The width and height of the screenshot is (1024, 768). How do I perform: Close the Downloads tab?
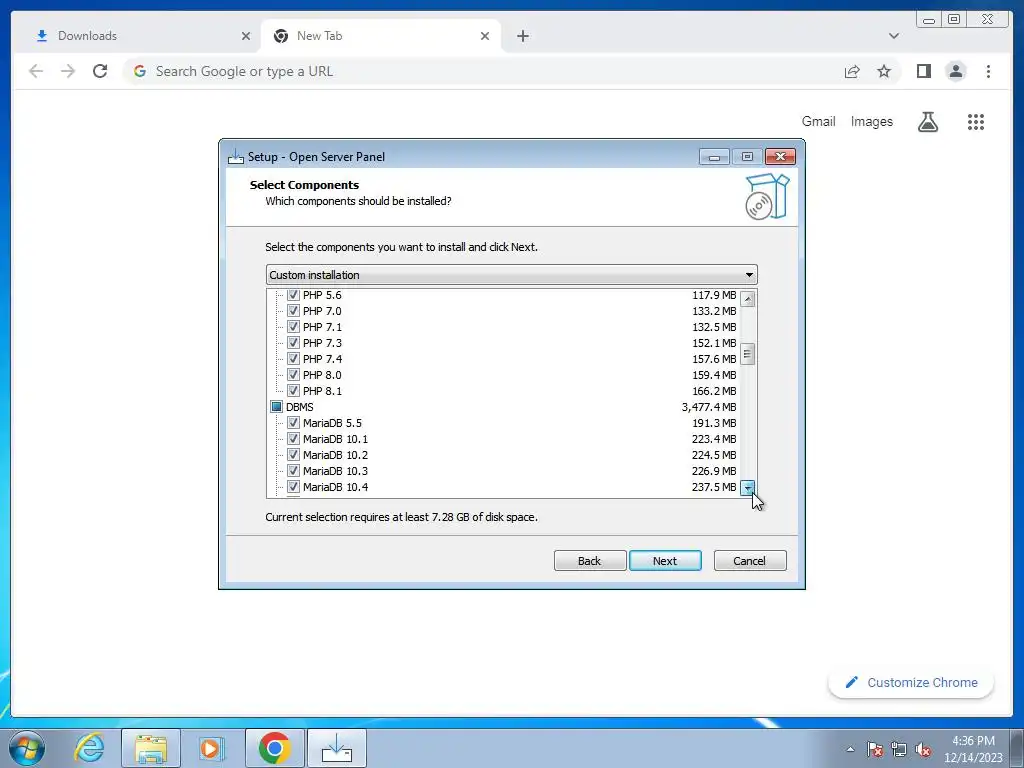click(246, 36)
